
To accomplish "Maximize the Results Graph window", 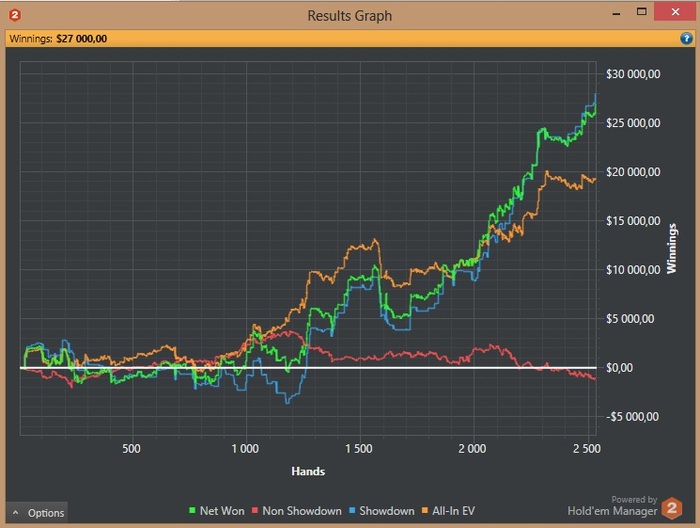I will pyautogui.click(x=642, y=12).
